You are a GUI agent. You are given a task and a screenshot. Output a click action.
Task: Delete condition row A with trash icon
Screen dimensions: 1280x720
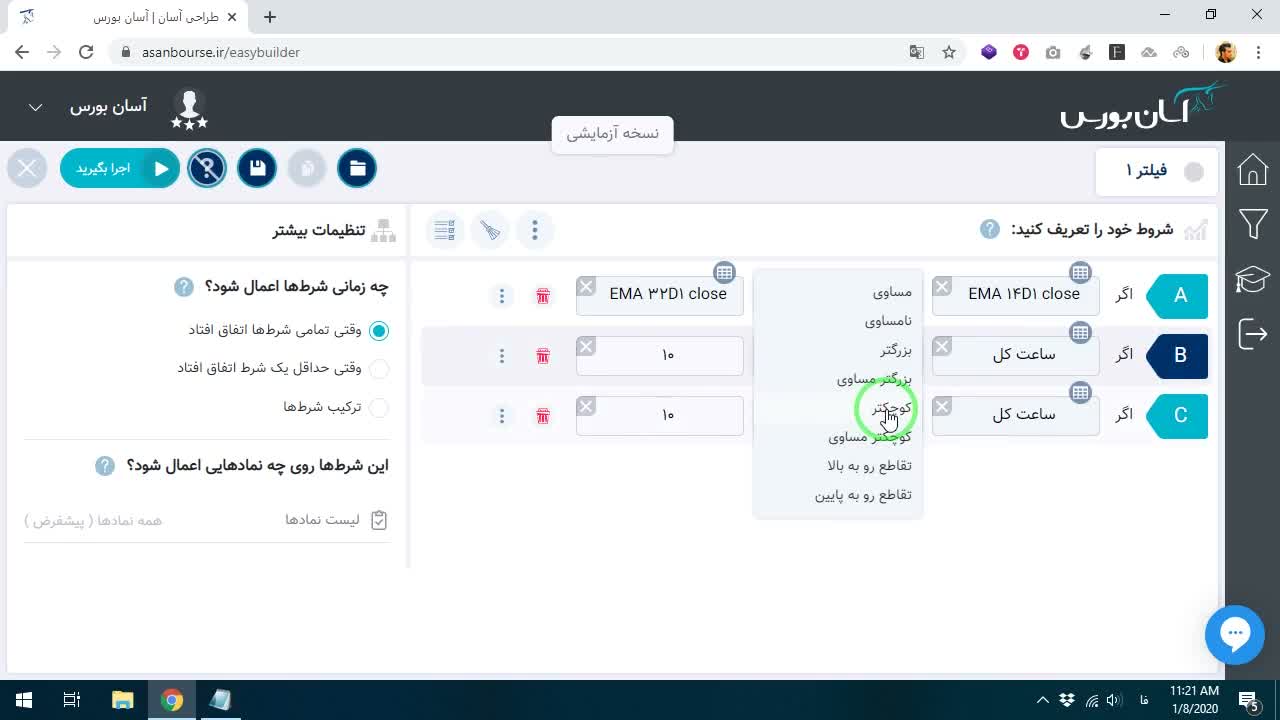pyautogui.click(x=543, y=296)
